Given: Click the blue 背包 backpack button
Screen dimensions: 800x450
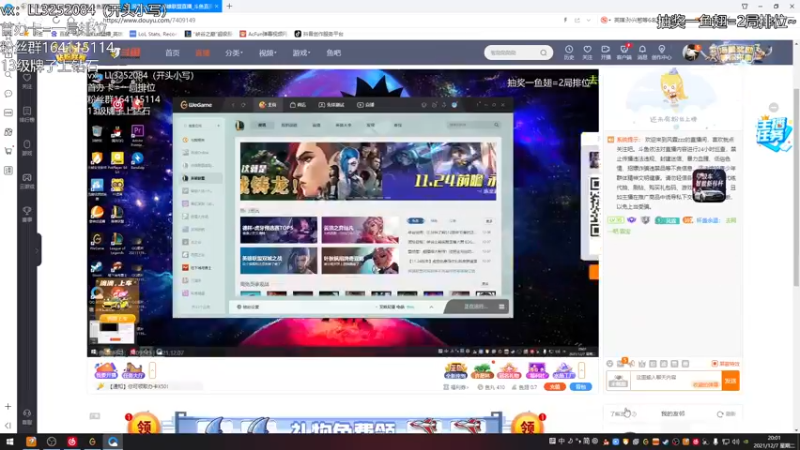Looking at the screenshot, I should click(581, 387).
